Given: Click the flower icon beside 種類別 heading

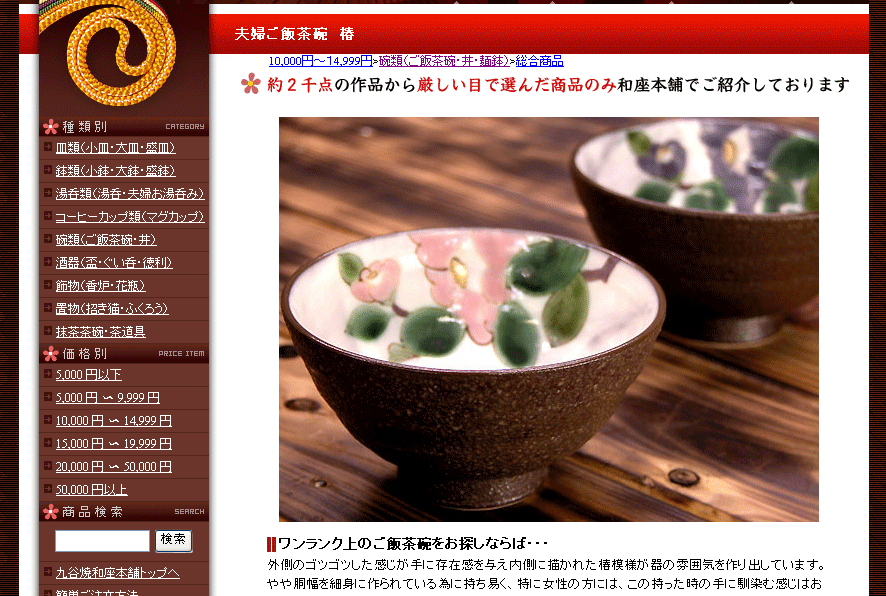Looking at the screenshot, I should coord(51,127).
